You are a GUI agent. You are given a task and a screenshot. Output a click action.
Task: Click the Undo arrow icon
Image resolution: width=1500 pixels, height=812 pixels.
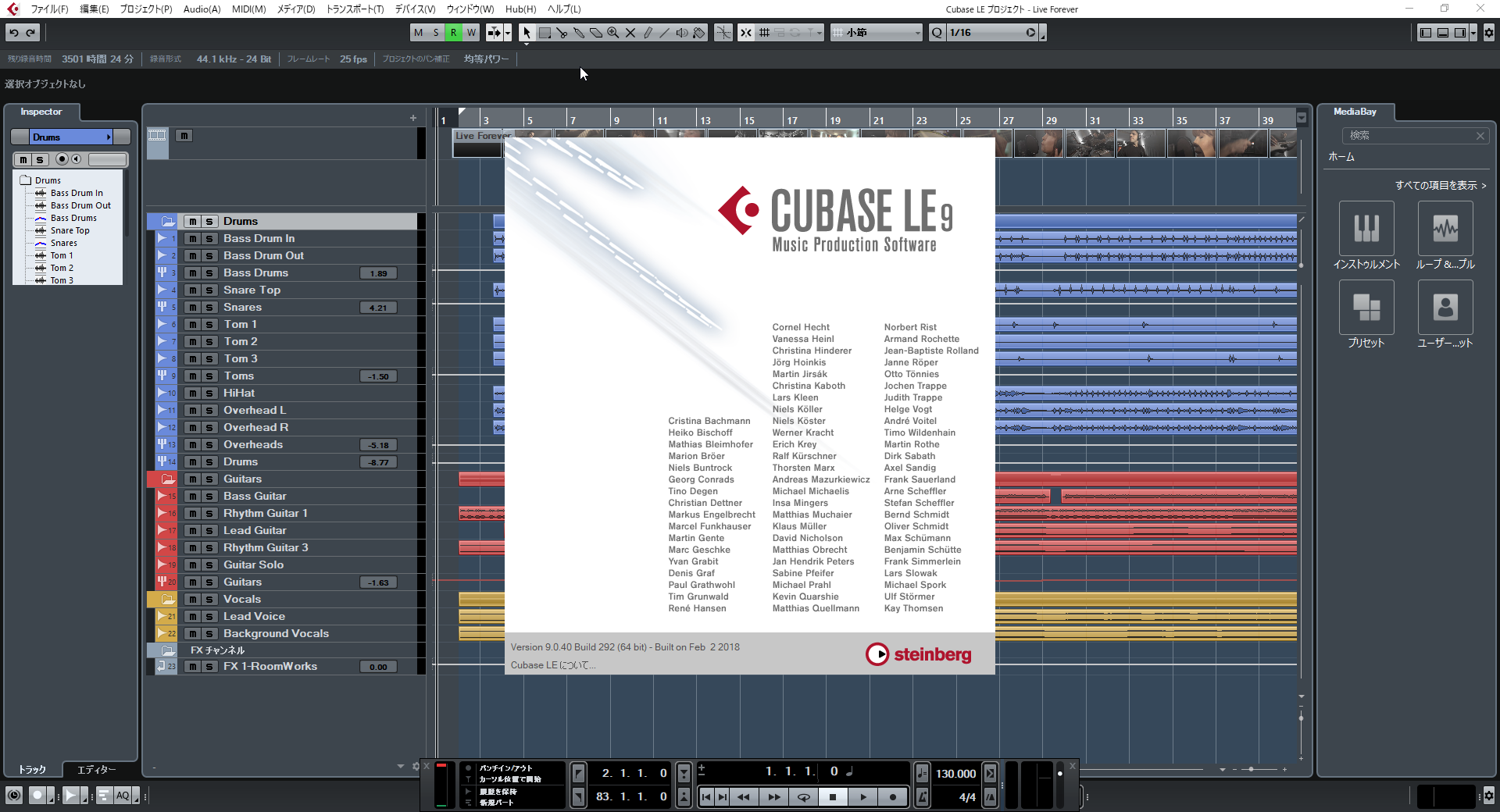14,33
